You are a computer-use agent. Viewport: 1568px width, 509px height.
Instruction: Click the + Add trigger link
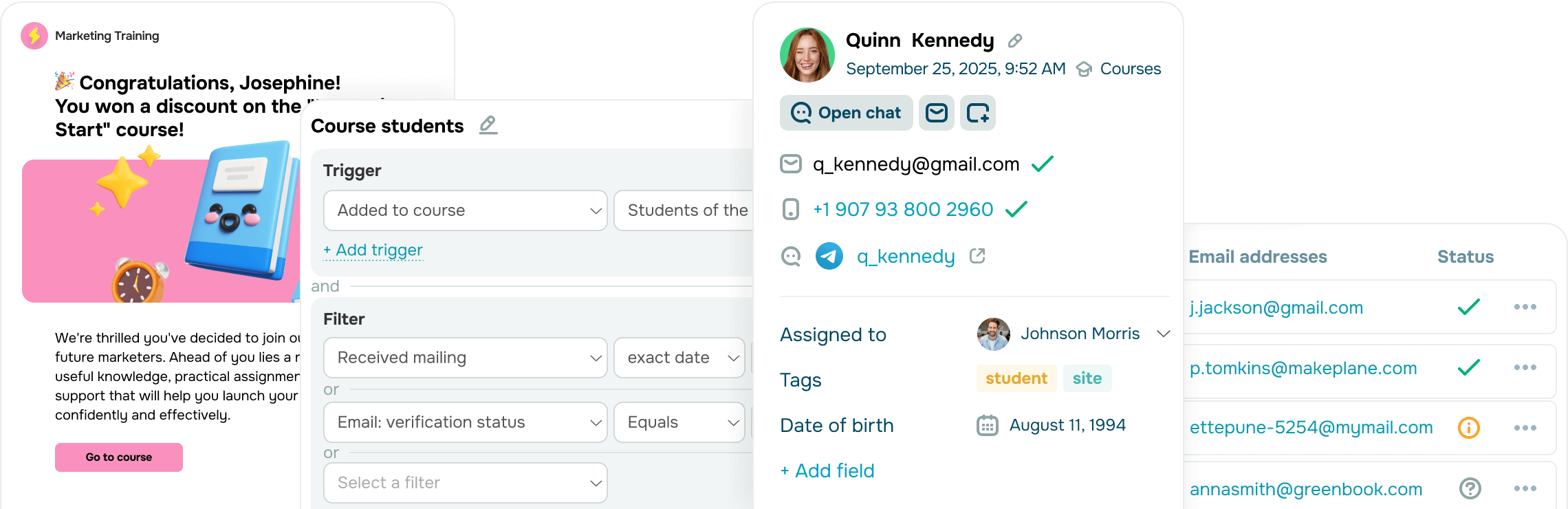click(x=373, y=250)
